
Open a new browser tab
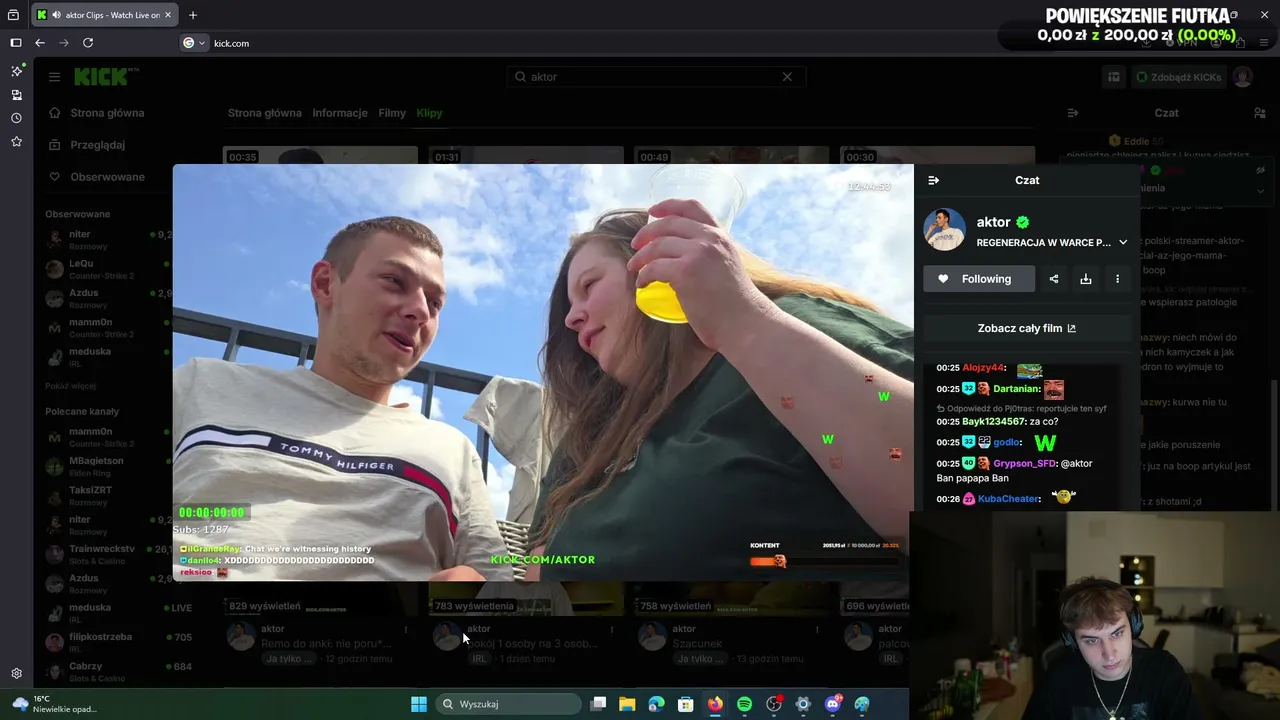pyautogui.click(x=193, y=15)
